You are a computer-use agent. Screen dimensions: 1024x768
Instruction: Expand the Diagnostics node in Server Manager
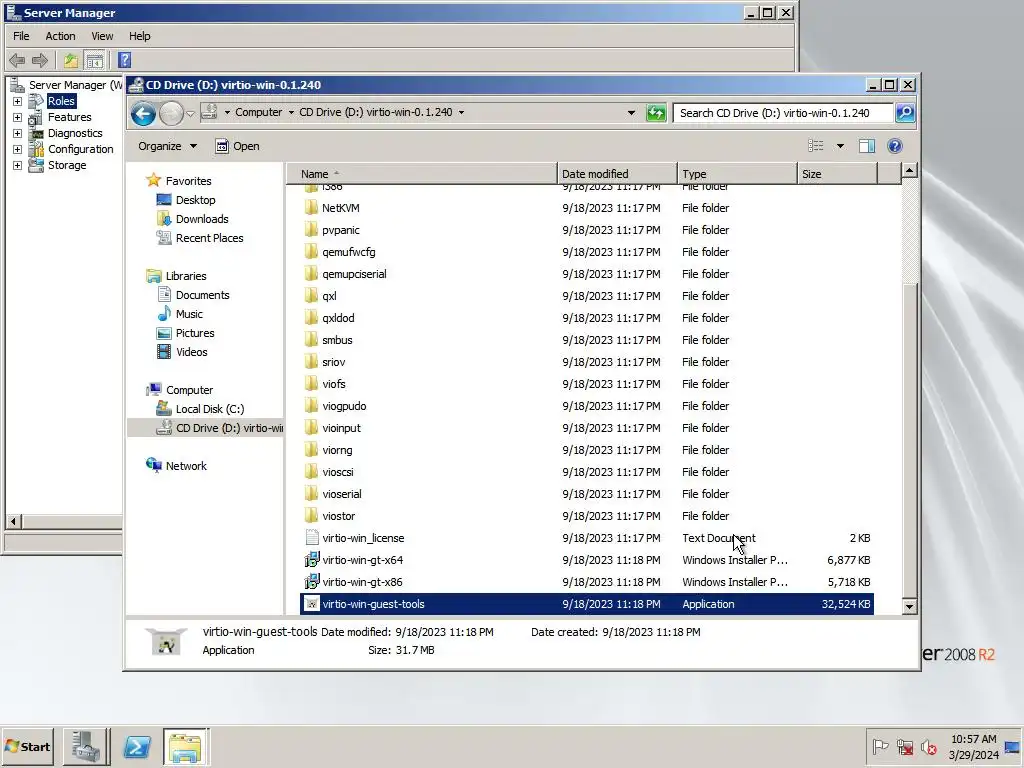pyautogui.click(x=18, y=133)
